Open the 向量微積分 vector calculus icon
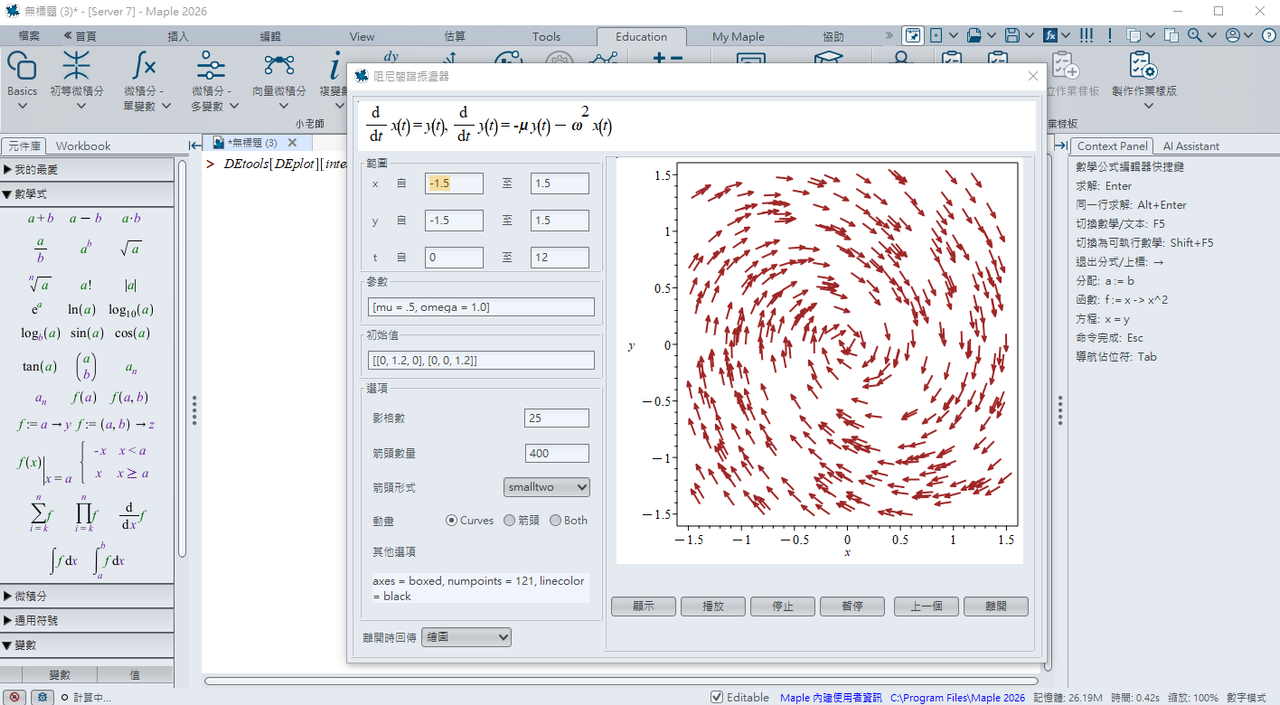 point(278,68)
